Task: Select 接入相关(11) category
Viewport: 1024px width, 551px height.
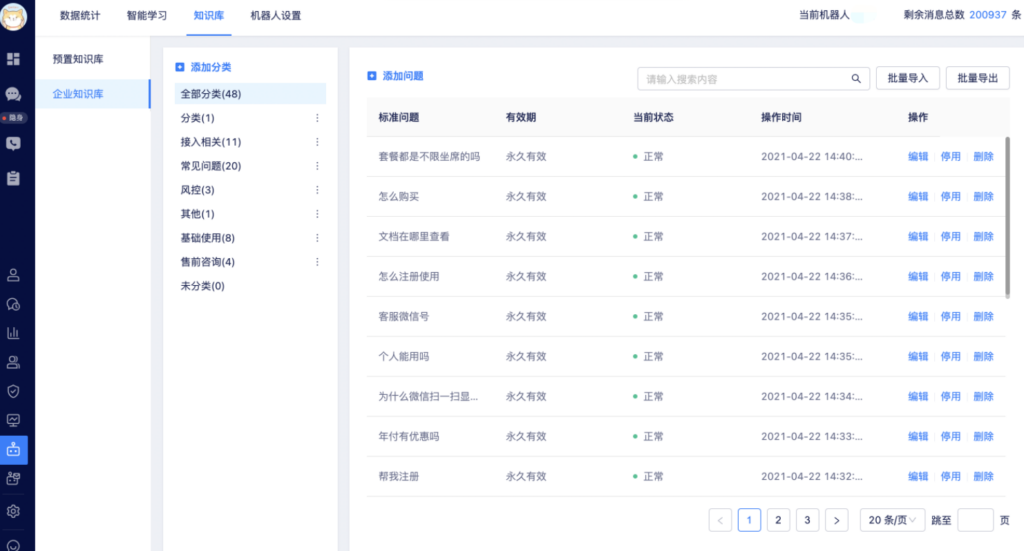Action: pos(211,142)
